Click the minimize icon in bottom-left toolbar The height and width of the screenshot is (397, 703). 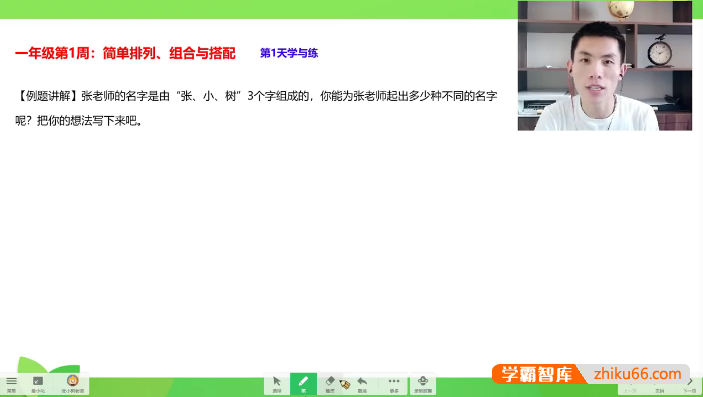click(38, 384)
